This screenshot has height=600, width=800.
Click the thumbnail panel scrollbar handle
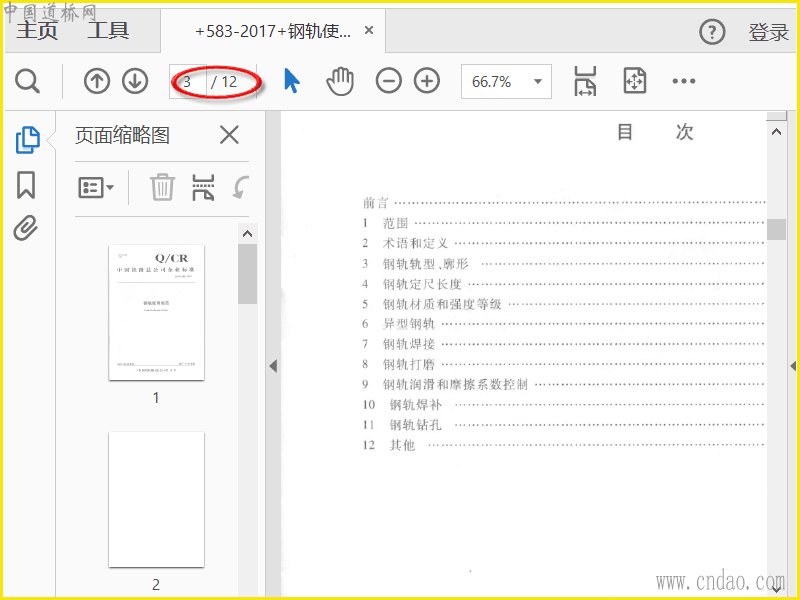tap(247, 274)
